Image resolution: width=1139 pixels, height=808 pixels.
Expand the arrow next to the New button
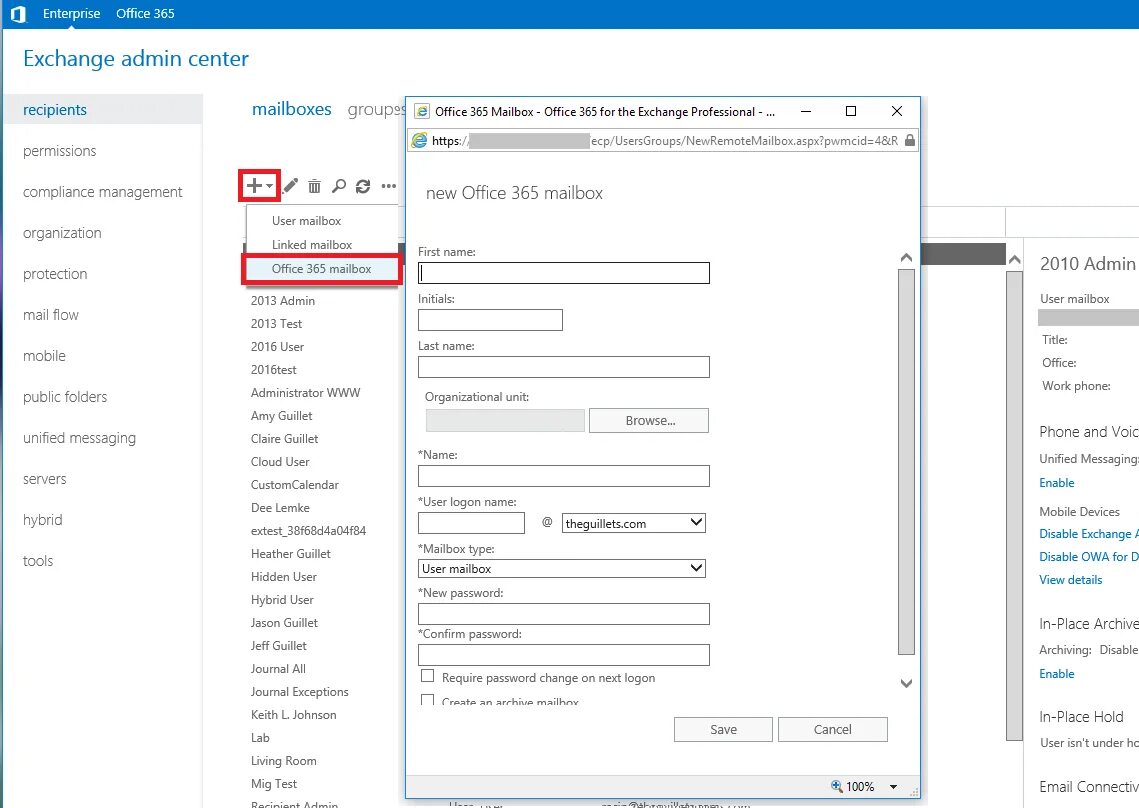point(268,188)
